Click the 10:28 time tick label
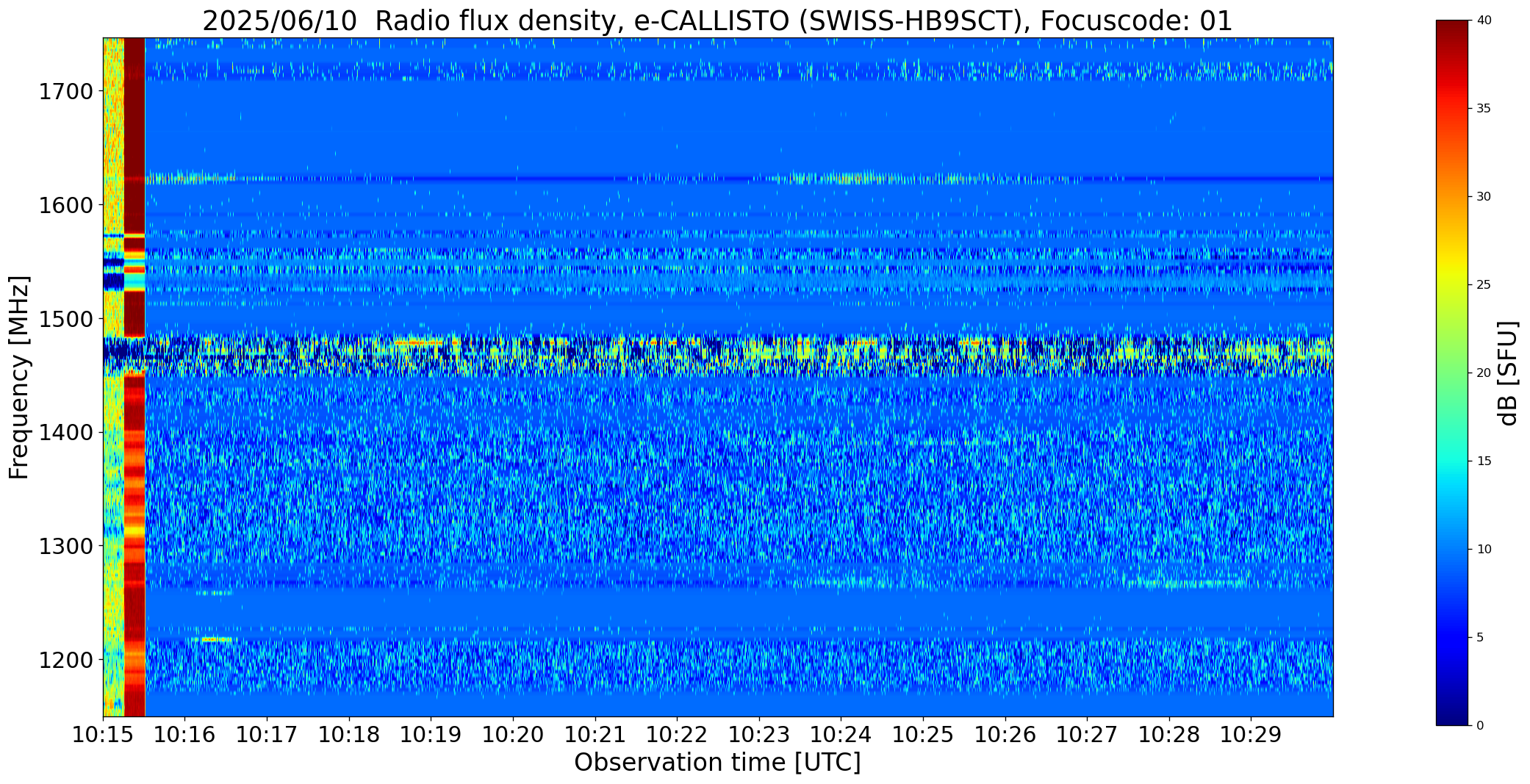This screenshot has width=1530, height=784. point(1169,735)
